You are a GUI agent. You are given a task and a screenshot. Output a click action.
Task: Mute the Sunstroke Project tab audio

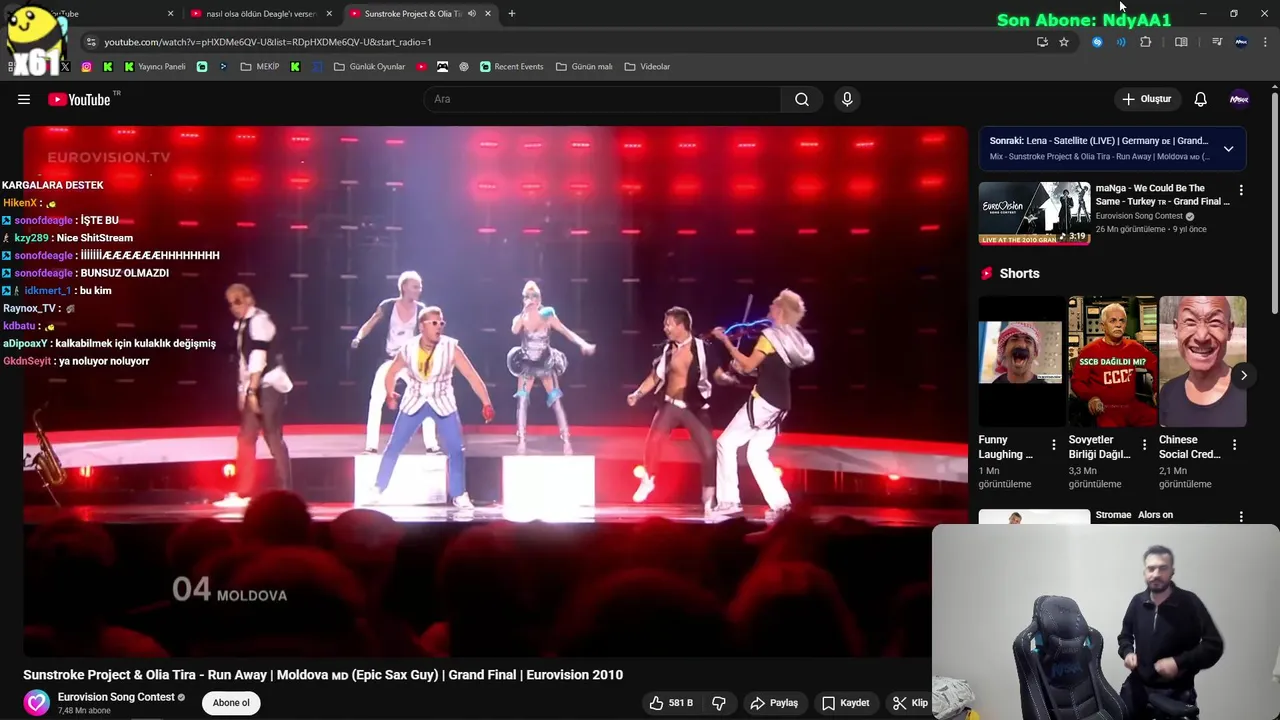click(471, 14)
